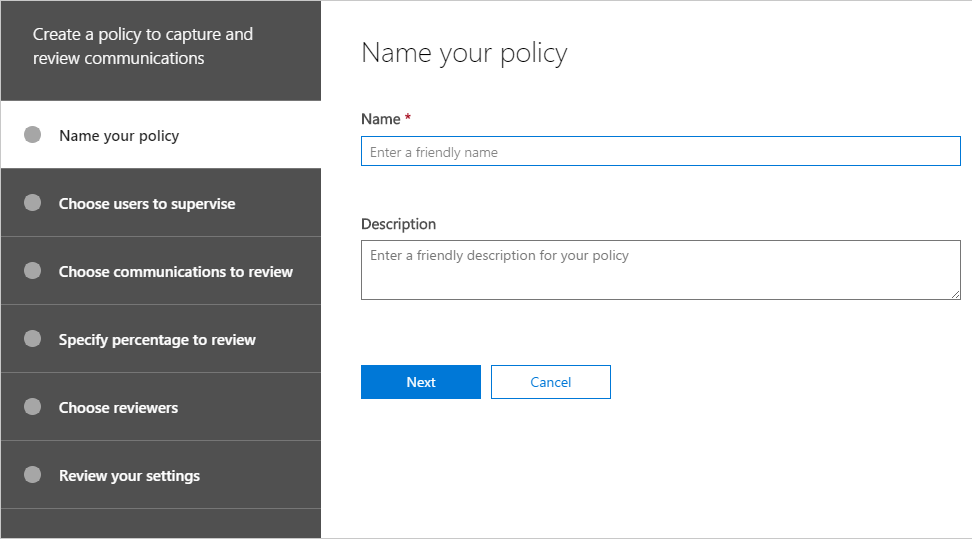Select the Name your policy step
Viewport: 972px width, 539px height.
(161, 135)
